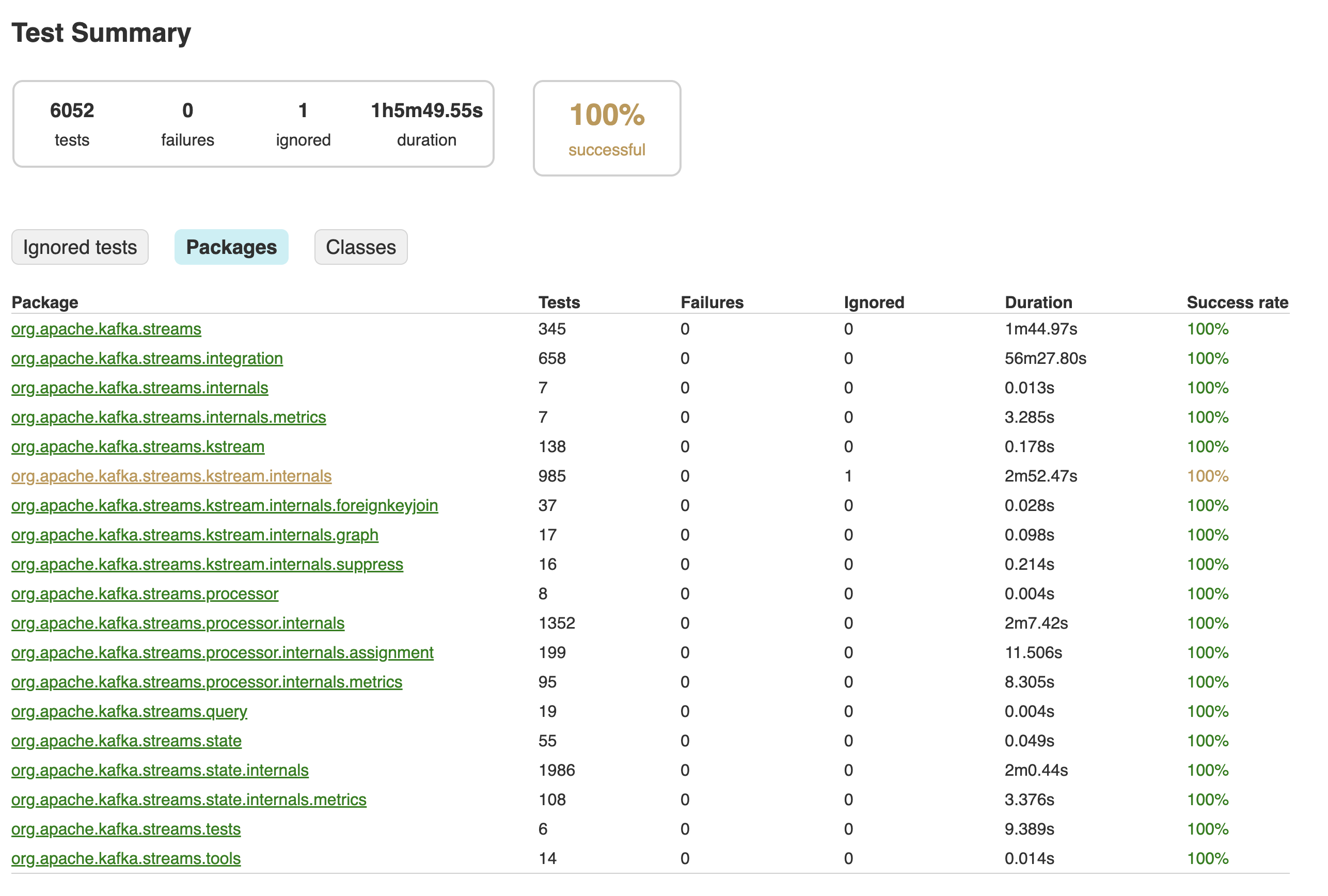The image size is (1328, 896).
Task: Open org.apache.kafka.streams.kstream package
Action: pos(138,446)
